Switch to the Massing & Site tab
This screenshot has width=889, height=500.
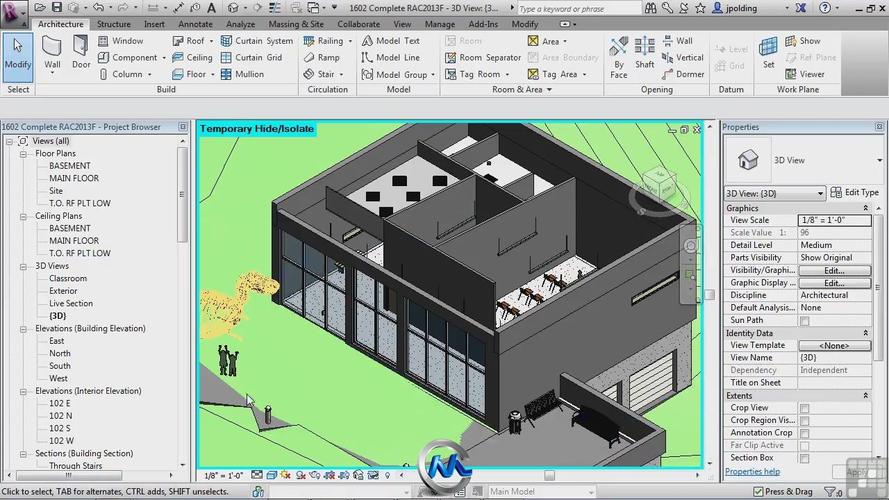[296, 24]
